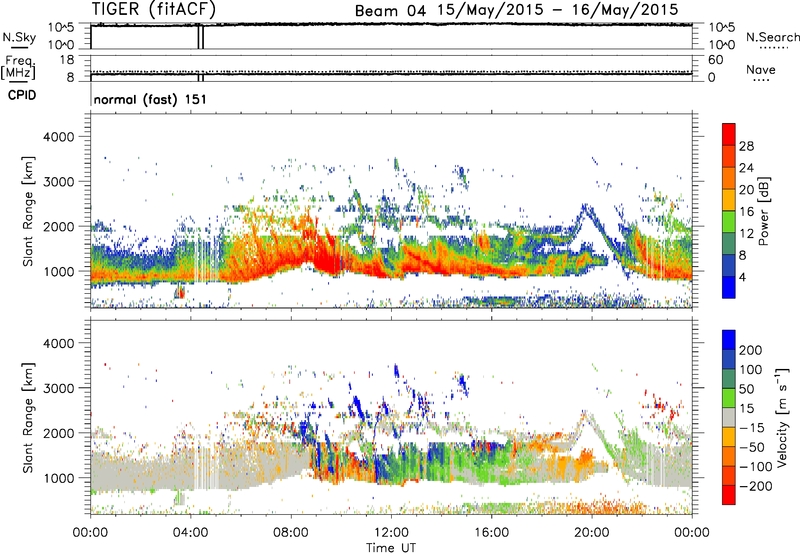Click the triangular echo peak near 20:00 in the power plot

[586, 208]
